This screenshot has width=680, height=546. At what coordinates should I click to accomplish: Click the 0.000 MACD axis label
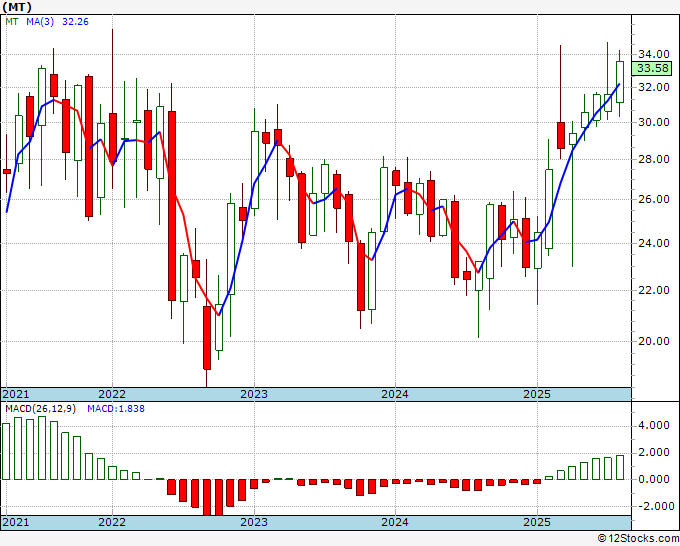tap(653, 479)
